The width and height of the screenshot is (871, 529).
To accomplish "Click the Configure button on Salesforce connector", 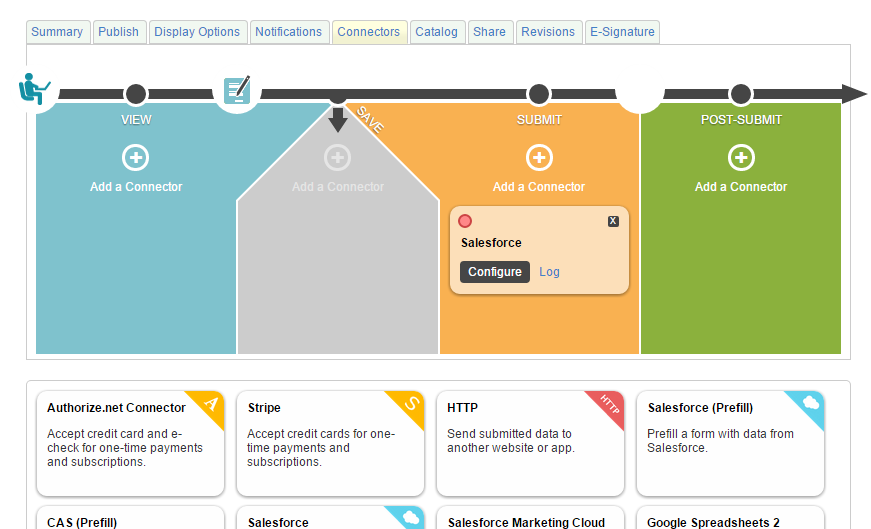I will (x=495, y=272).
